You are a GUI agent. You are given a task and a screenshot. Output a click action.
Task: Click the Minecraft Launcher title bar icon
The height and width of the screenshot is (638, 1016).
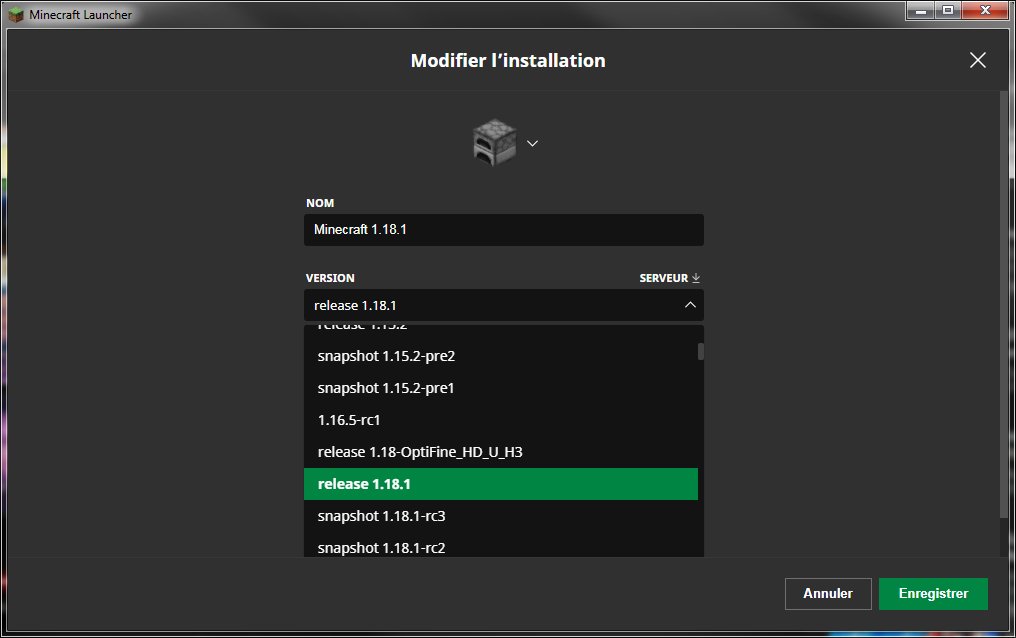16,14
